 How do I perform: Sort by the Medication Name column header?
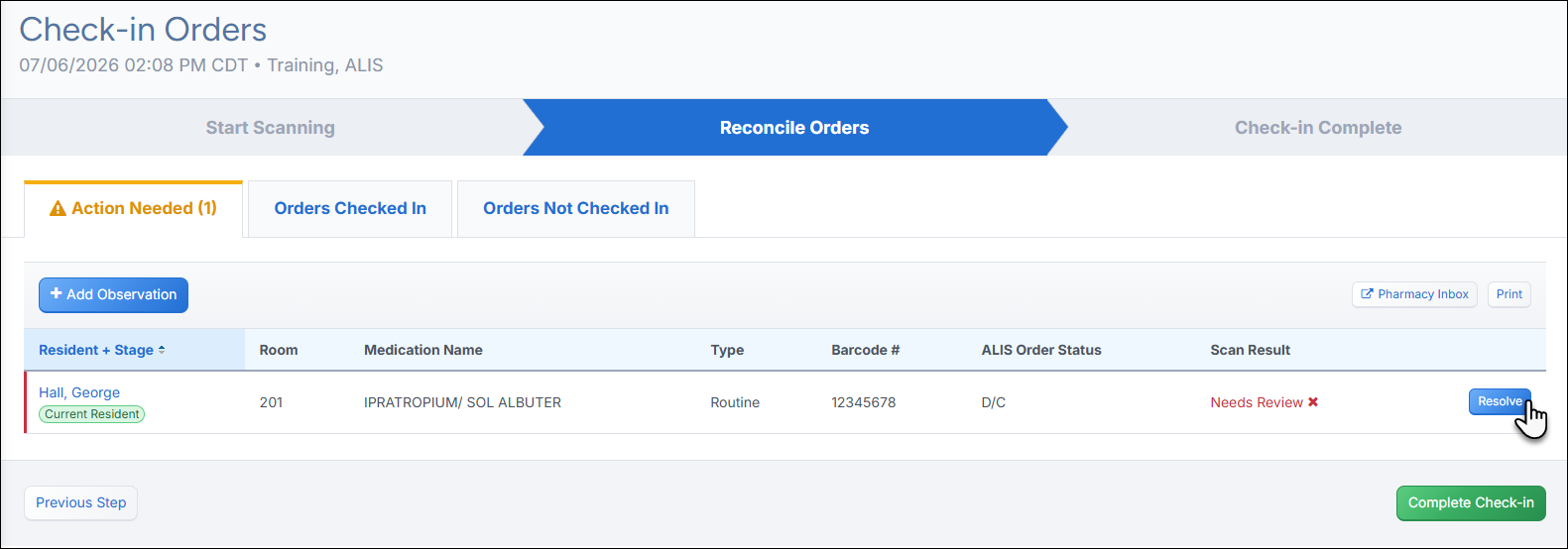point(423,350)
